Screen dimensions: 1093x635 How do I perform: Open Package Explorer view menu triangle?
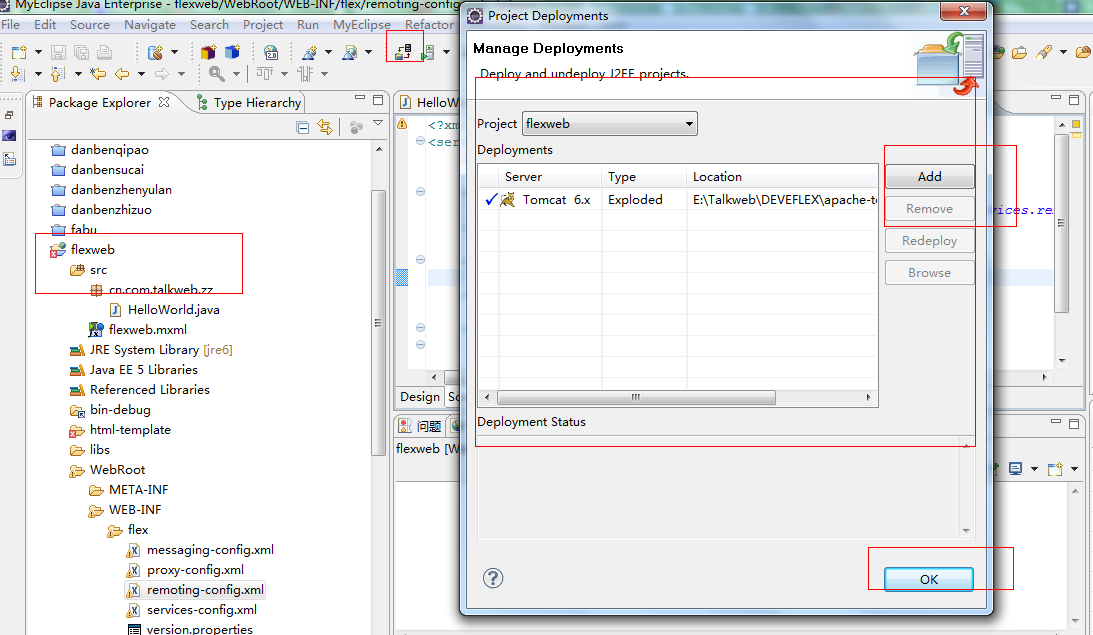[378, 123]
